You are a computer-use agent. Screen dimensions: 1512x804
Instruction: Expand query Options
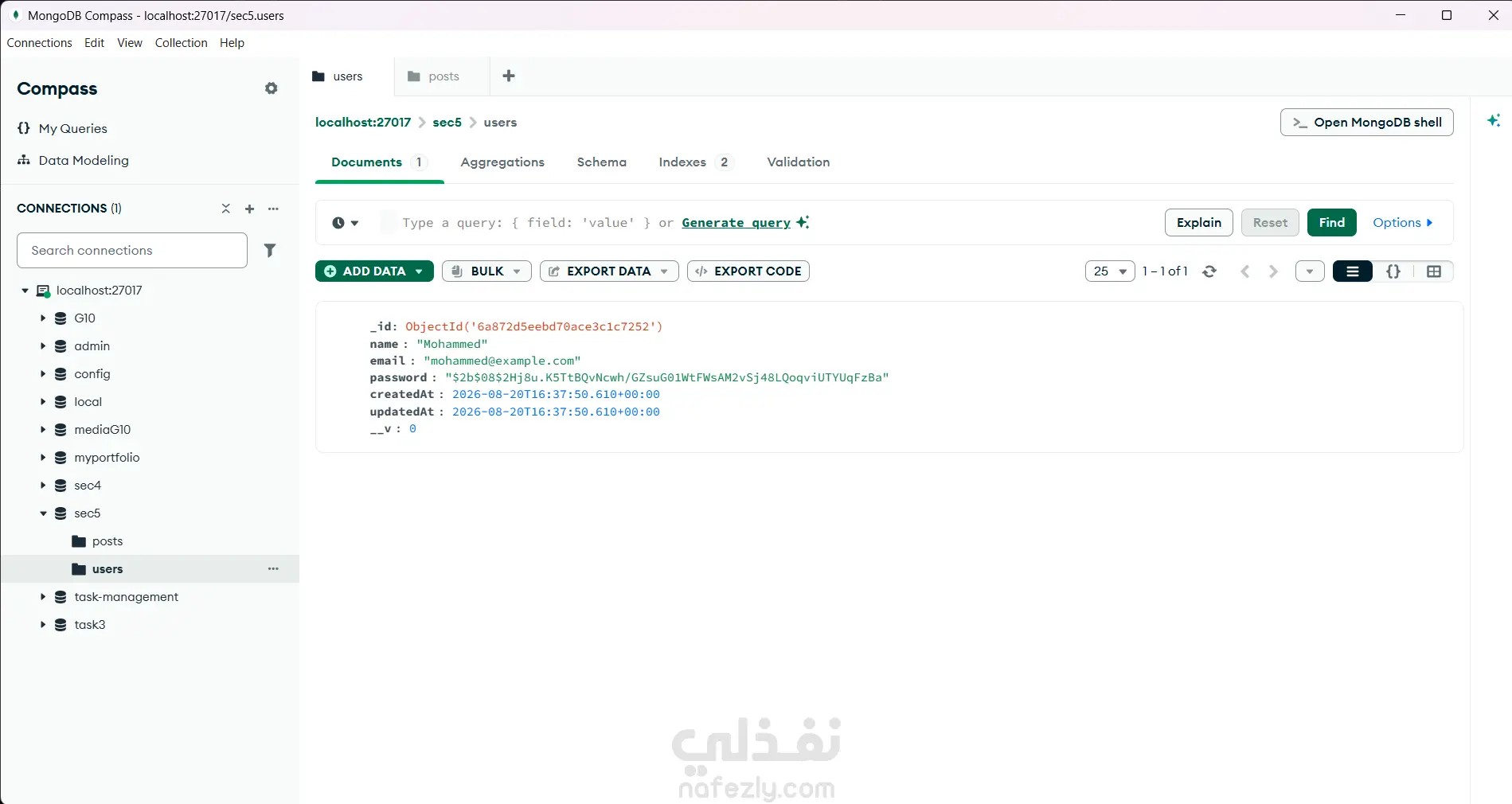pyautogui.click(x=1403, y=223)
